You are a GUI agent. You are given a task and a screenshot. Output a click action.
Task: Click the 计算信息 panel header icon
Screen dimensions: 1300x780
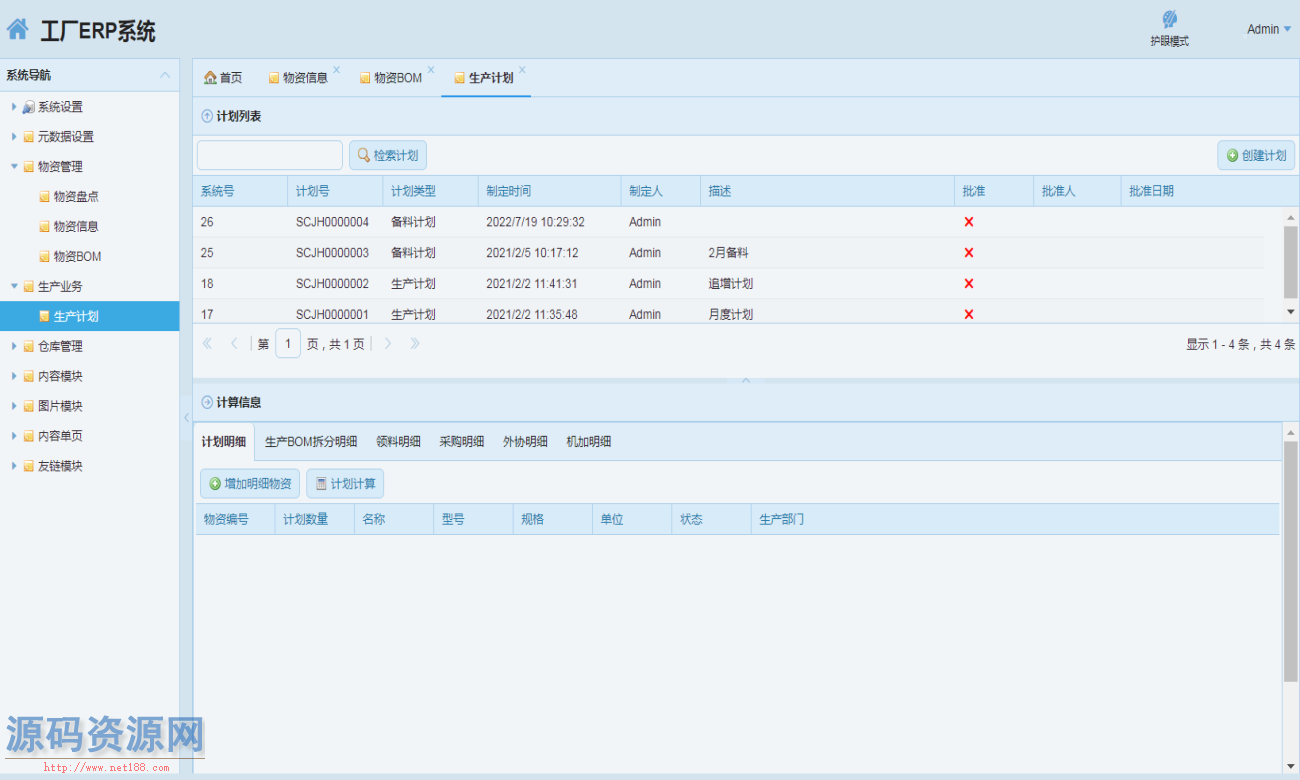[207, 402]
